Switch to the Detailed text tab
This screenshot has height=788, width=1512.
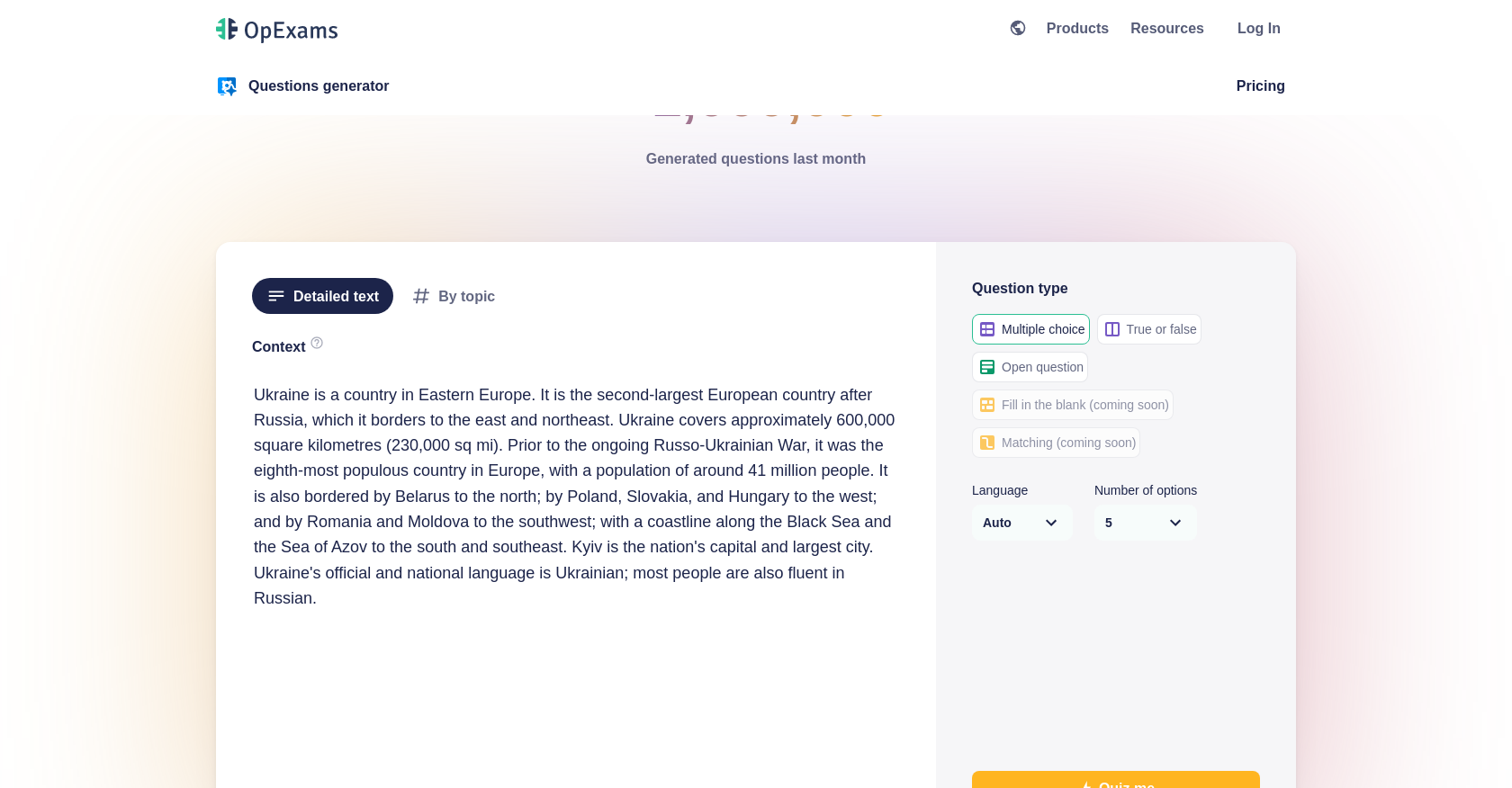322,296
